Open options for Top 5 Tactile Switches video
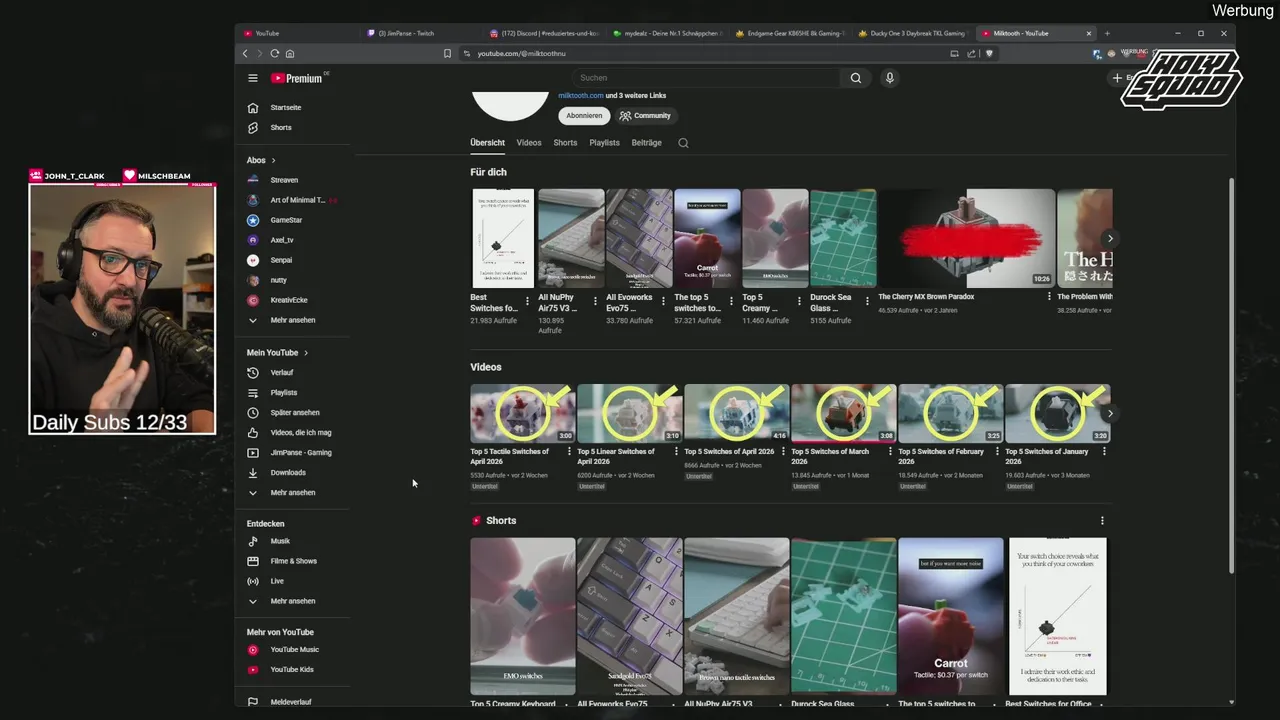 tap(569, 452)
